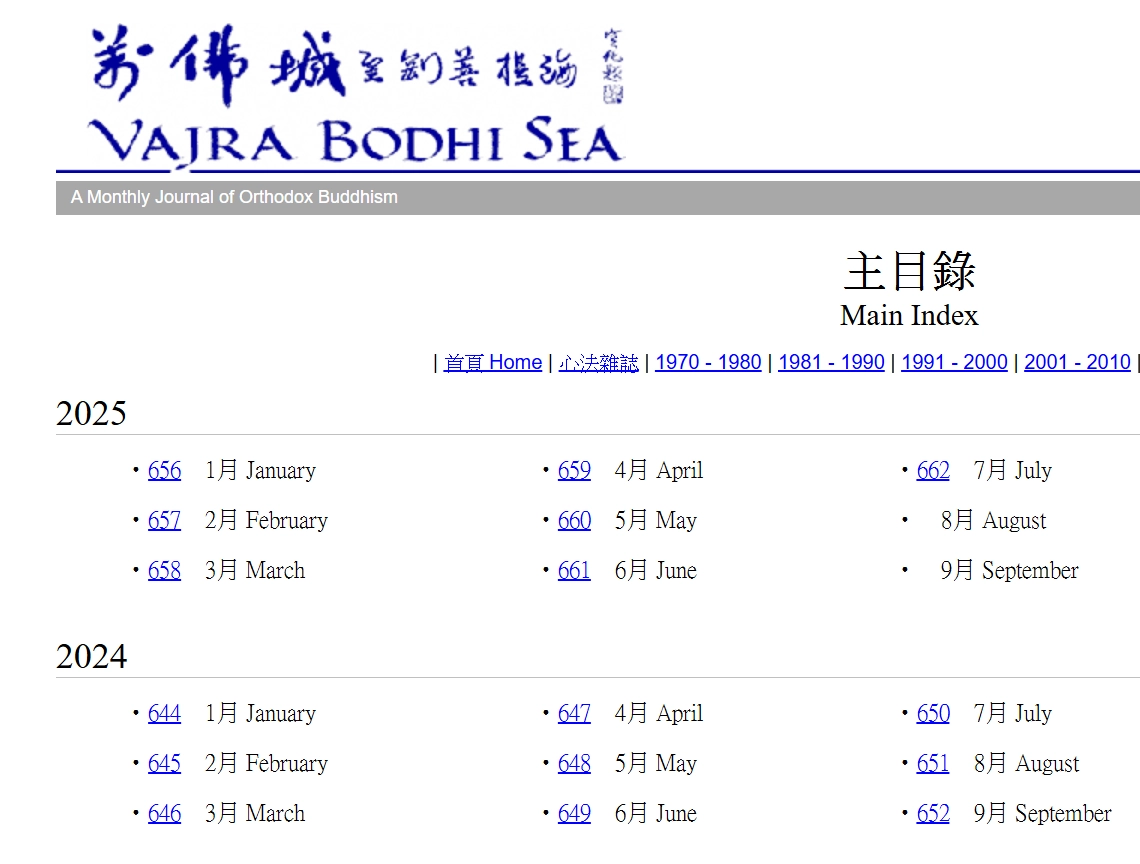Viewport: 1140px width, 864px height.
Task: Open issue 656 for January 2025
Action: click(x=164, y=471)
